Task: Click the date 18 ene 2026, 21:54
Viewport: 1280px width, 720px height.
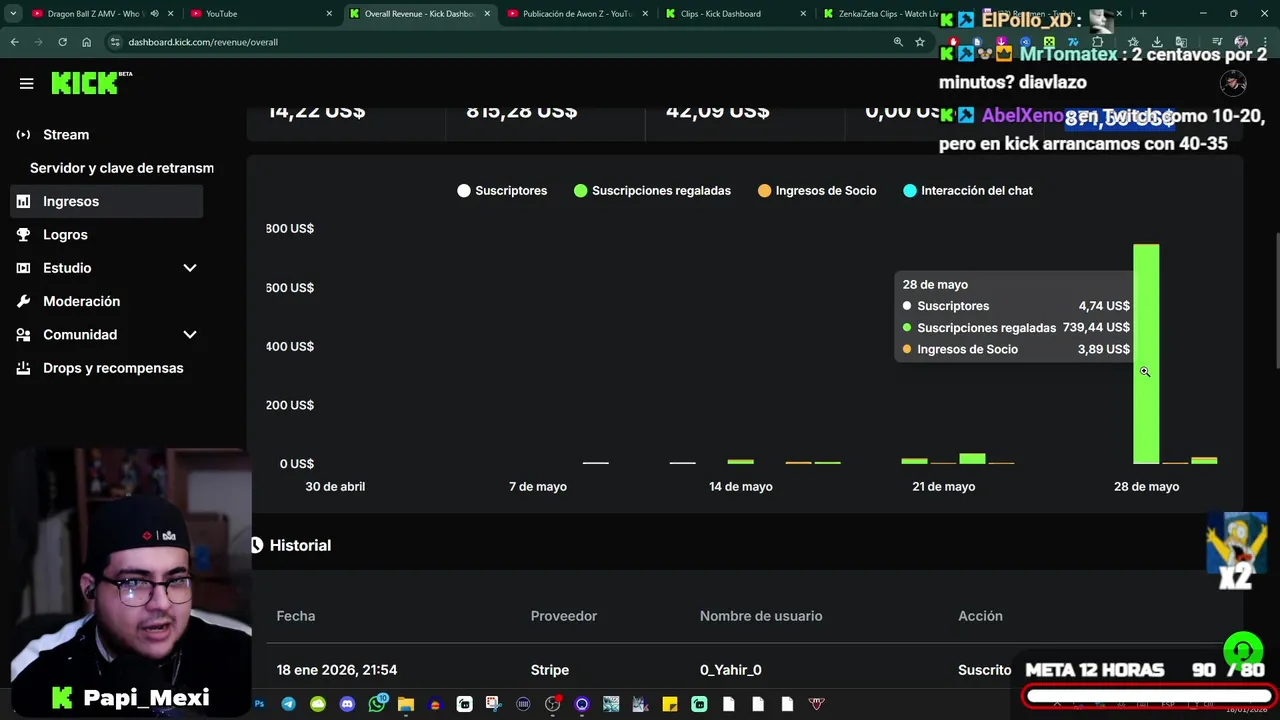Action: click(337, 670)
